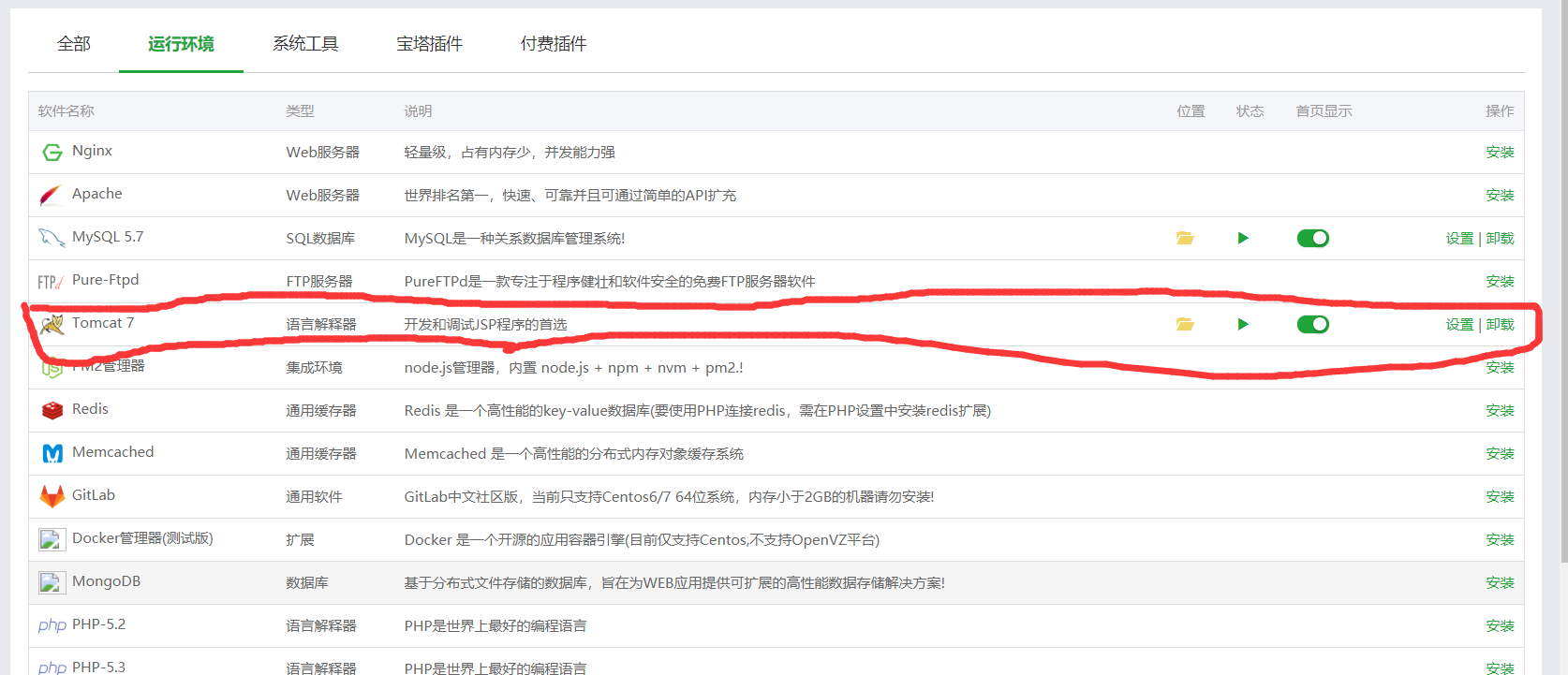The width and height of the screenshot is (1568, 675).
Task: Install Nginx via 安装 link
Action: point(1500,153)
